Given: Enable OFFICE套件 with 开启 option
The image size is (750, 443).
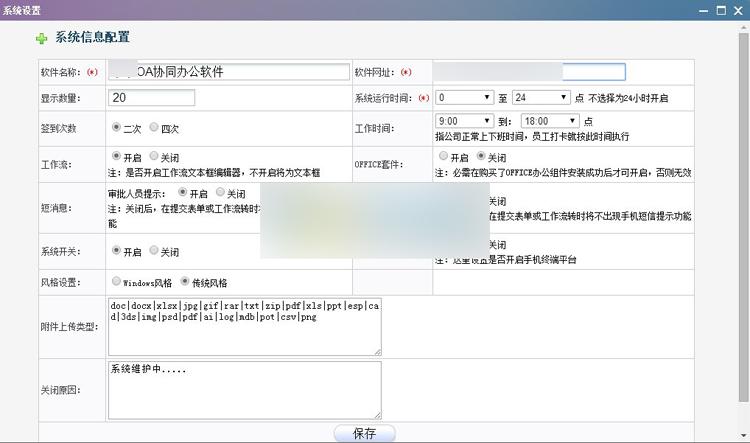Looking at the screenshot, I should (x=443, y=157).
